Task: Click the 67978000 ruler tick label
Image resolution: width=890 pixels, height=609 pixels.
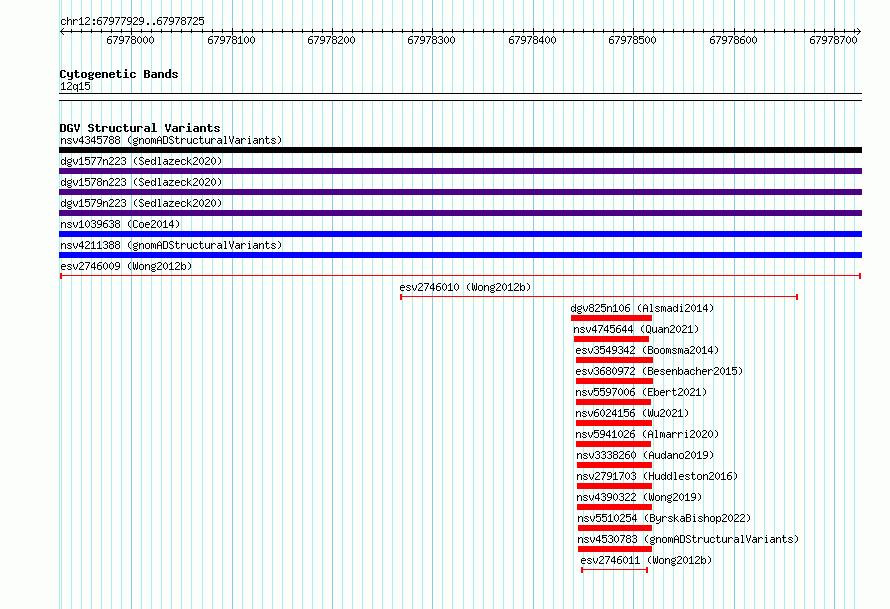Action: pyautogui.click(x=130, y=40)
